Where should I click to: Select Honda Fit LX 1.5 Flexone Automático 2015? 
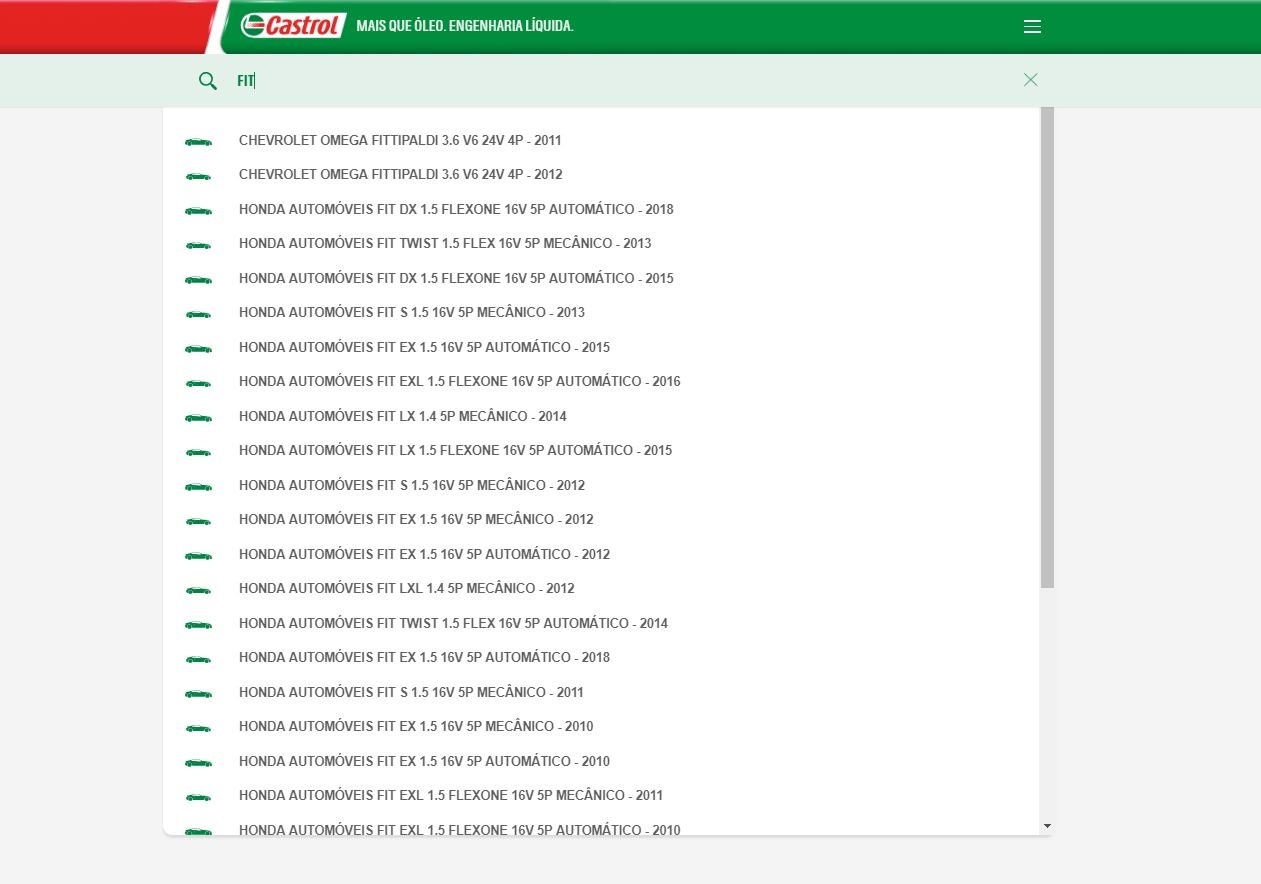pos(455,451)
